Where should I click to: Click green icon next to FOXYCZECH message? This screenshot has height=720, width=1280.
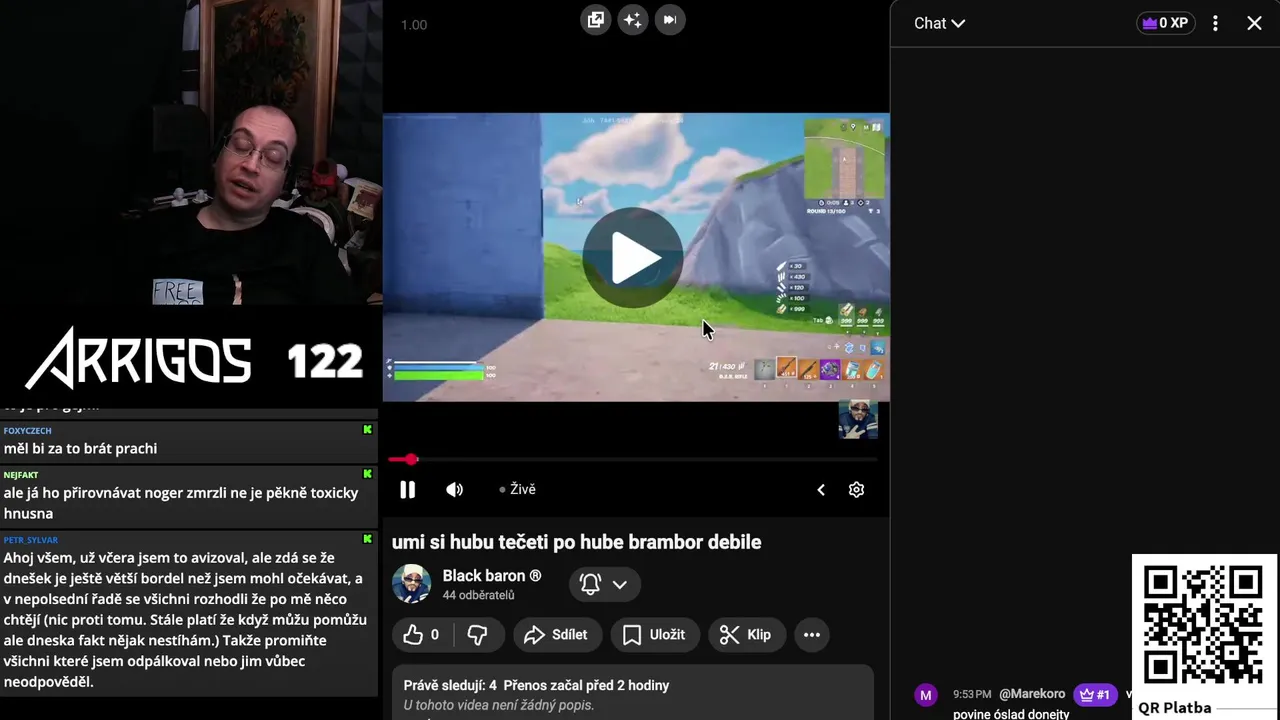tap(367, 430)
